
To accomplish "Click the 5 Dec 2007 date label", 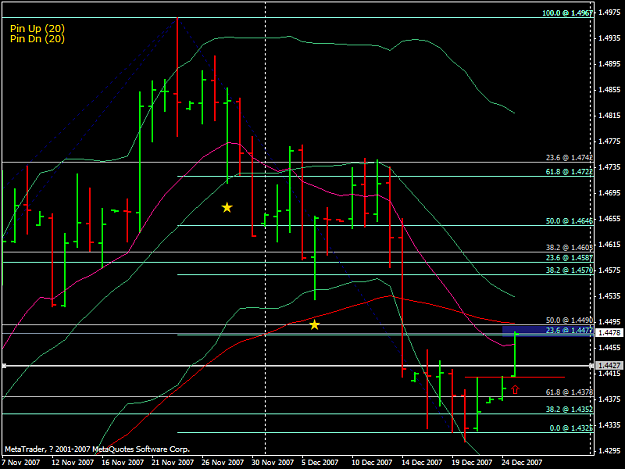I will pyautogui.click(x=320, y=462).
